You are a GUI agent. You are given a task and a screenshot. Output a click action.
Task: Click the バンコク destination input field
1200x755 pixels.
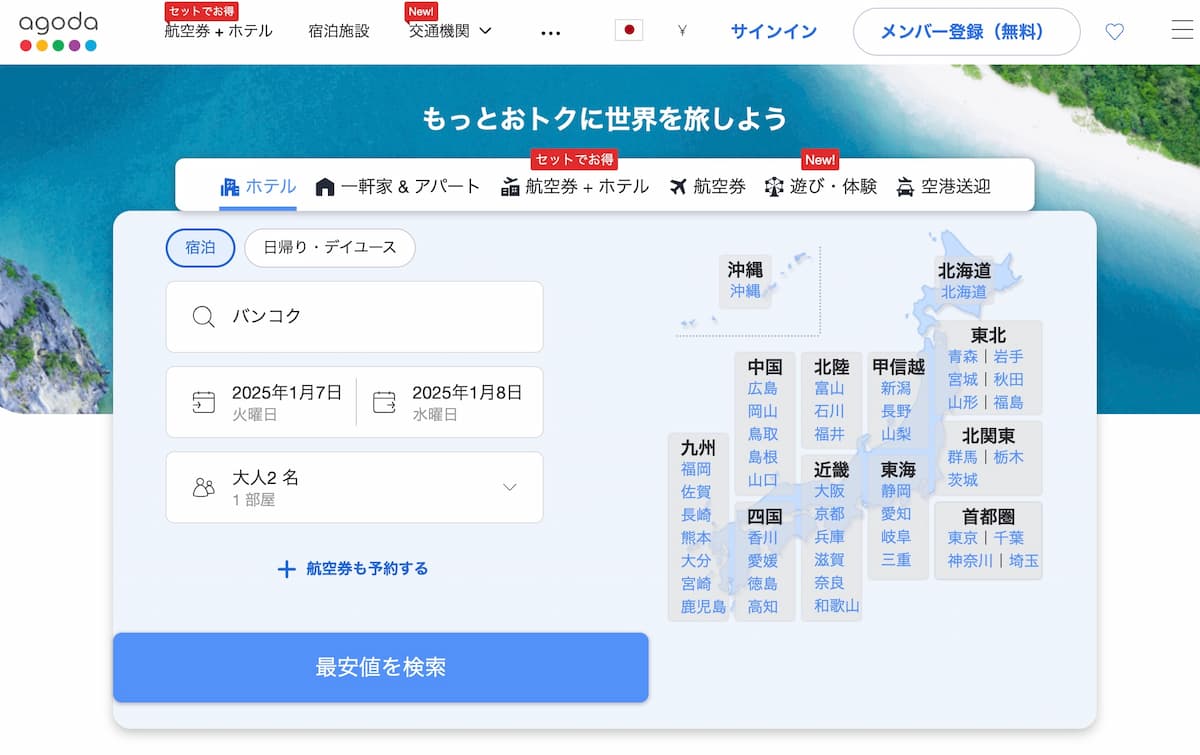[355, 317]
